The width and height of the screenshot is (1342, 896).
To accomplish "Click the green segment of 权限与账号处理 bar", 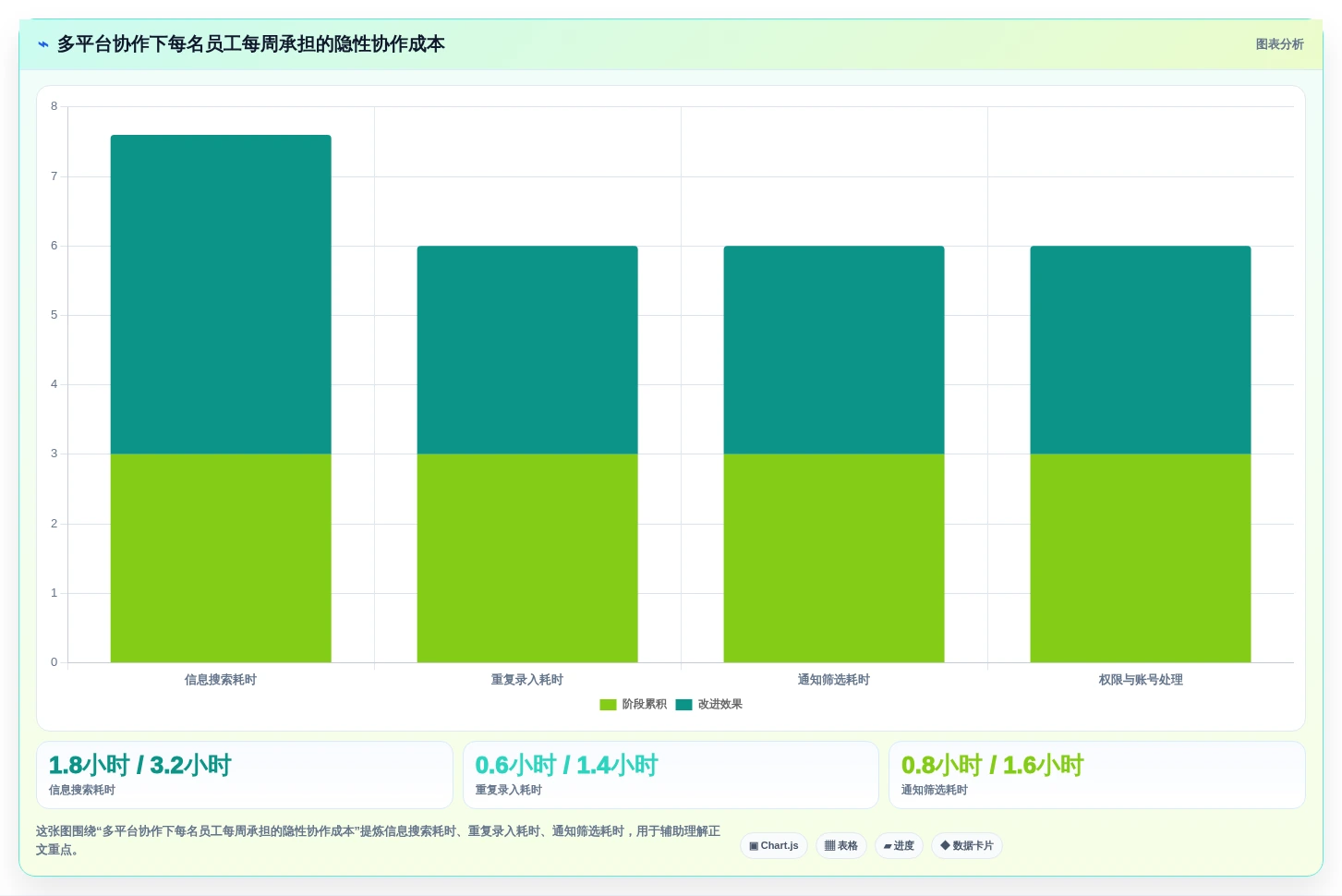I will (x=1141, y=558).
